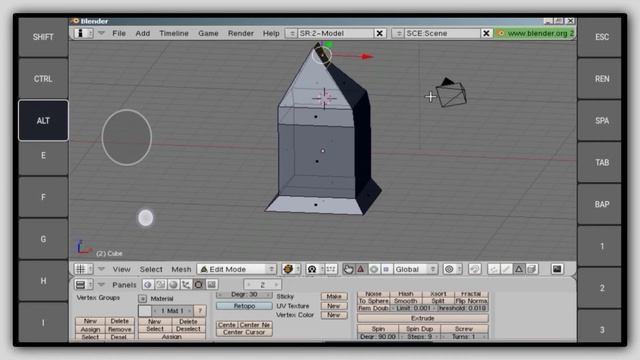Collapse the Panels header menus arrow
Image resolution: width=640 pixels, height=360 pixels.
[x=101, y=284]
